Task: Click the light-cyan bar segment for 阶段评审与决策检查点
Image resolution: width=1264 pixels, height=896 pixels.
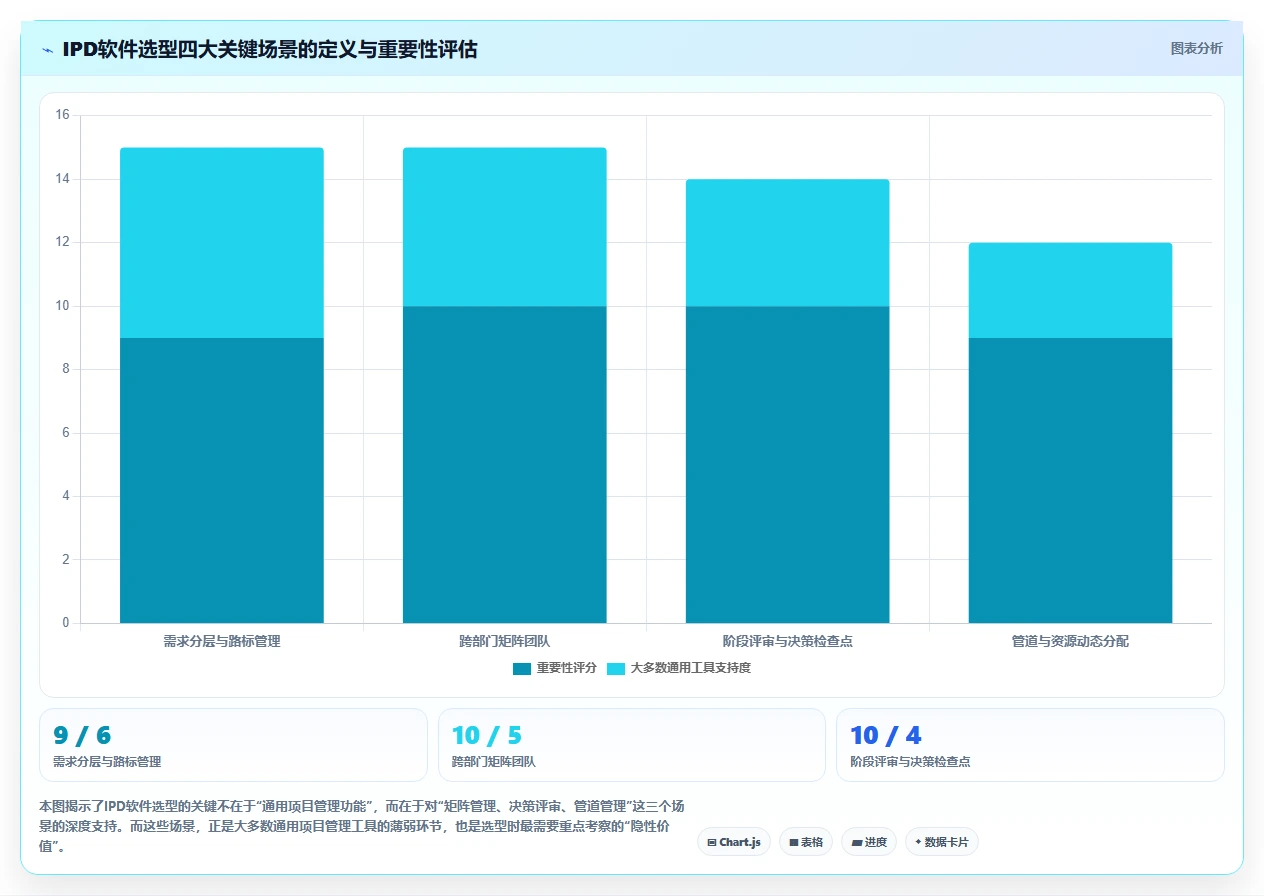Action: click(x=787, y=243)
